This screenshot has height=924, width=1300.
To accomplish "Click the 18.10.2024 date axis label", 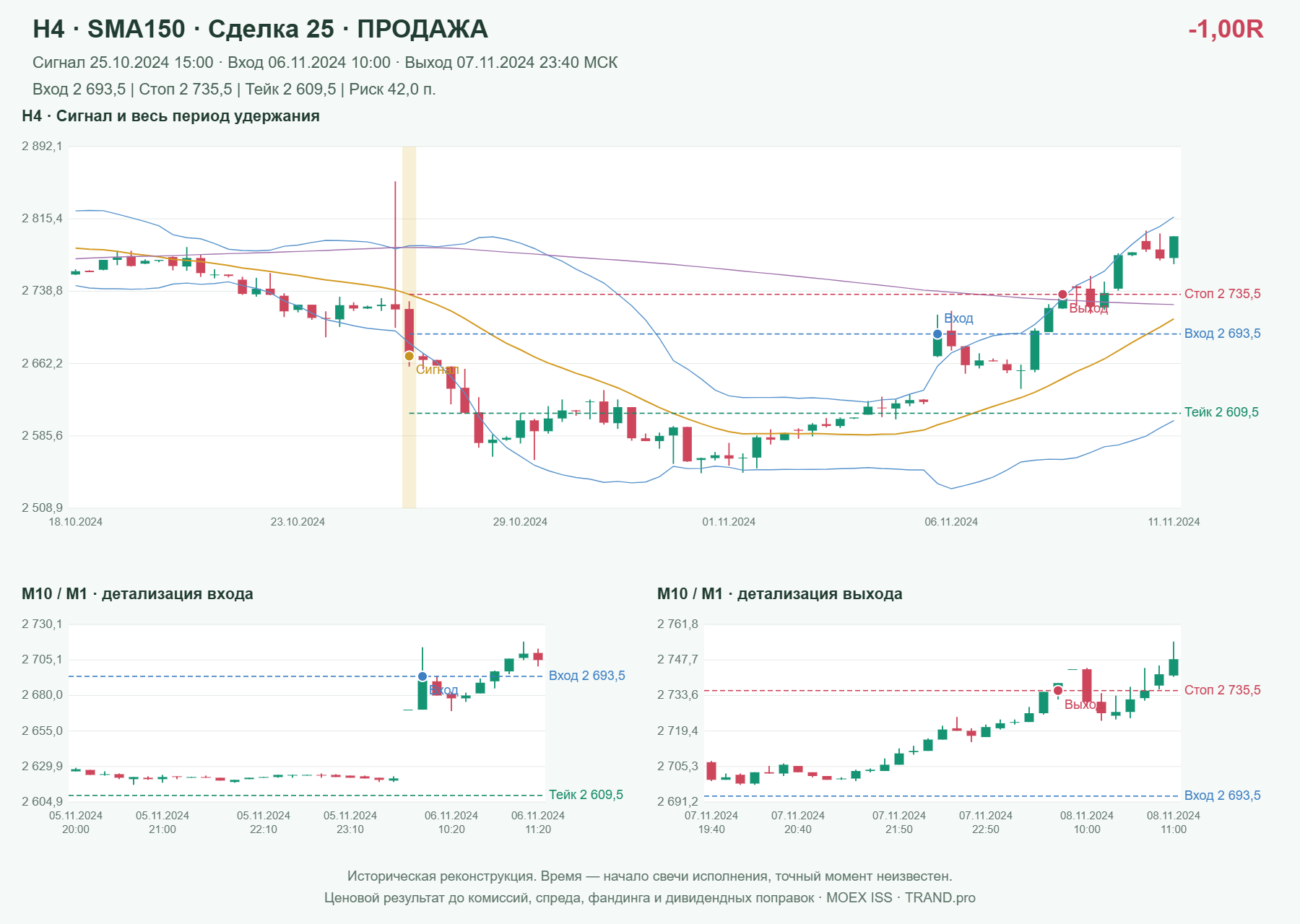I will pyautogui.click(x=76, y=522).
